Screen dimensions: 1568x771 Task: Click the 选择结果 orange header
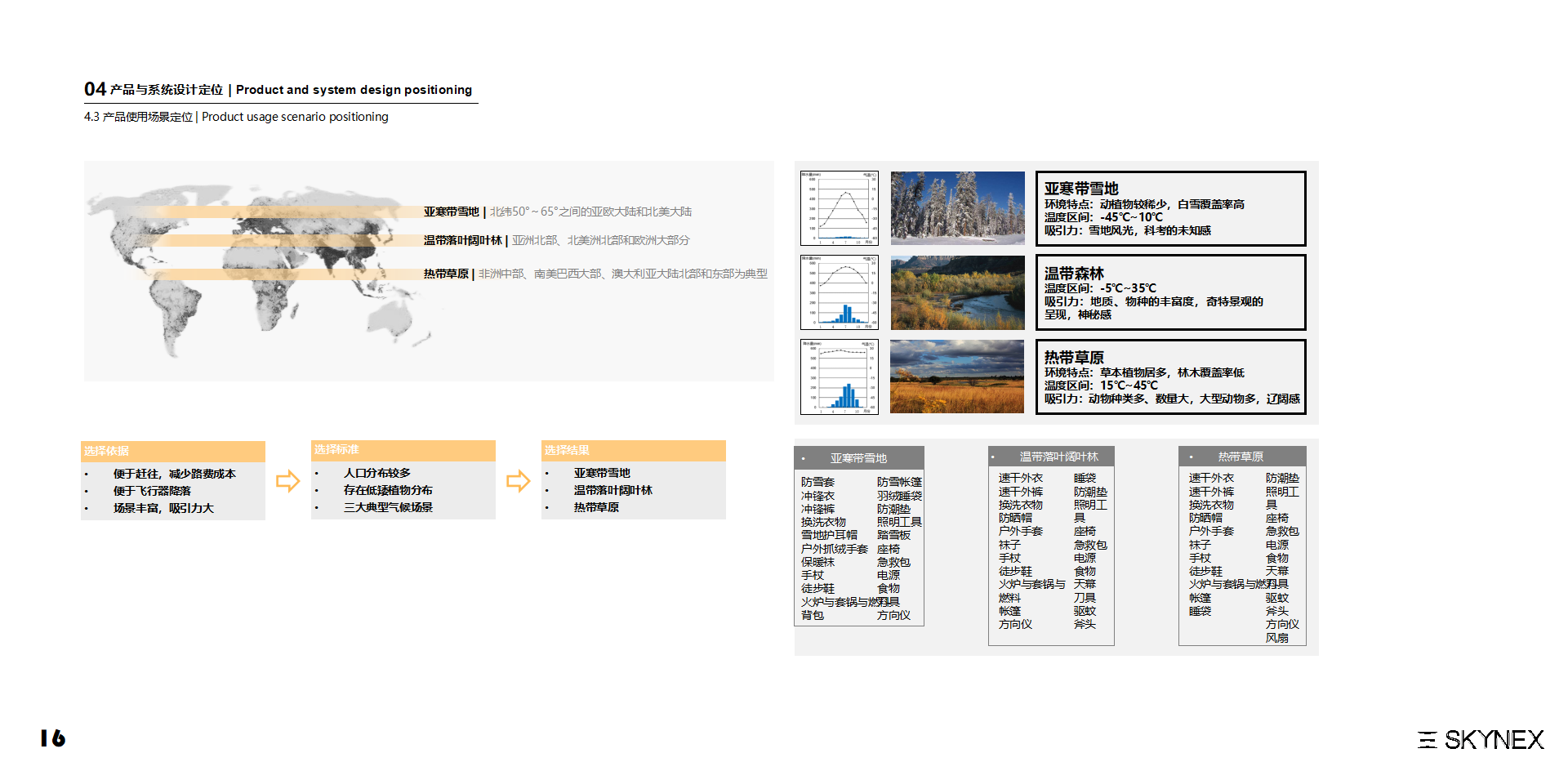point(634,451)
